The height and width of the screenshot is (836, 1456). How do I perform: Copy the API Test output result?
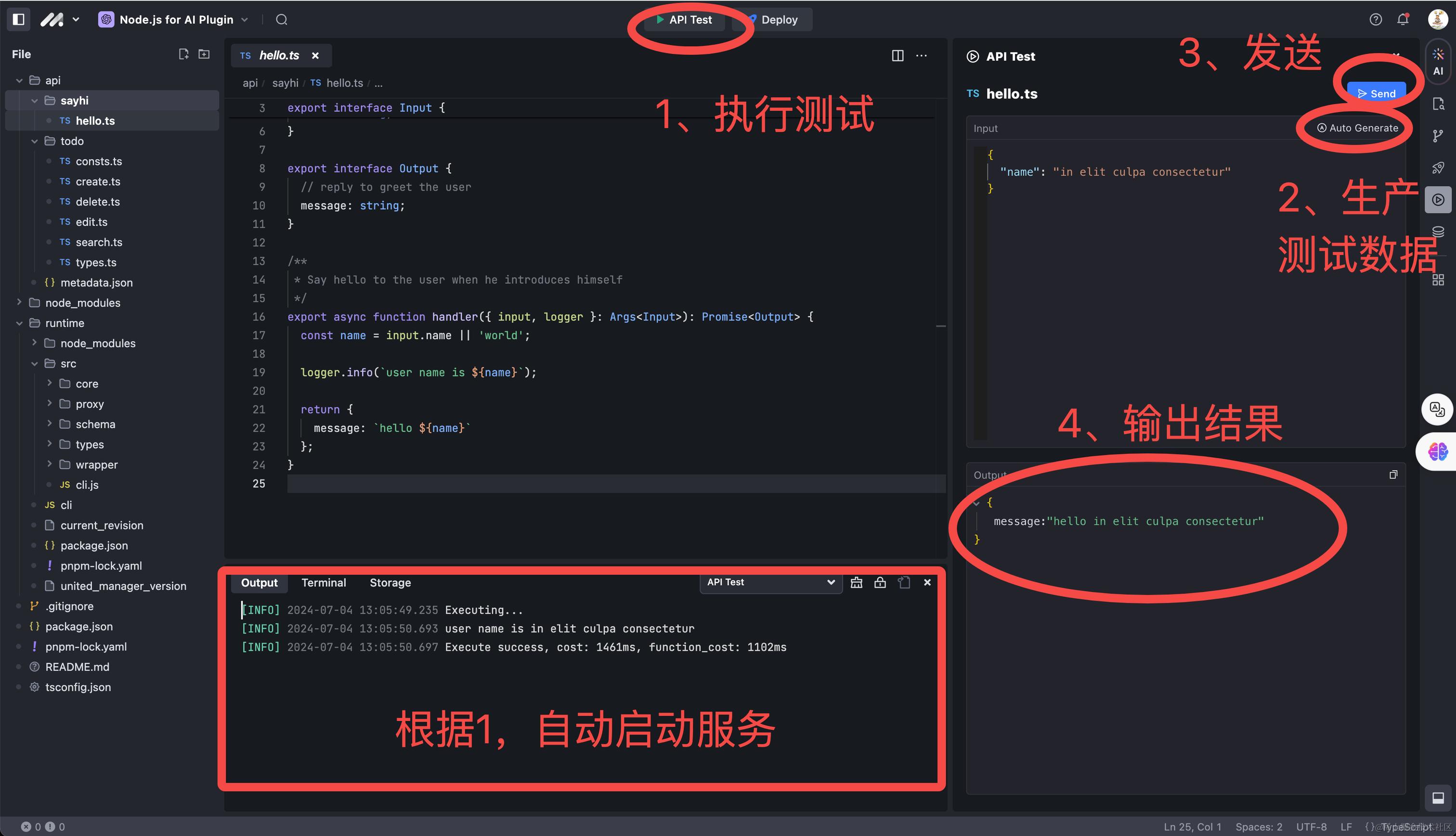click(1393, 474)
